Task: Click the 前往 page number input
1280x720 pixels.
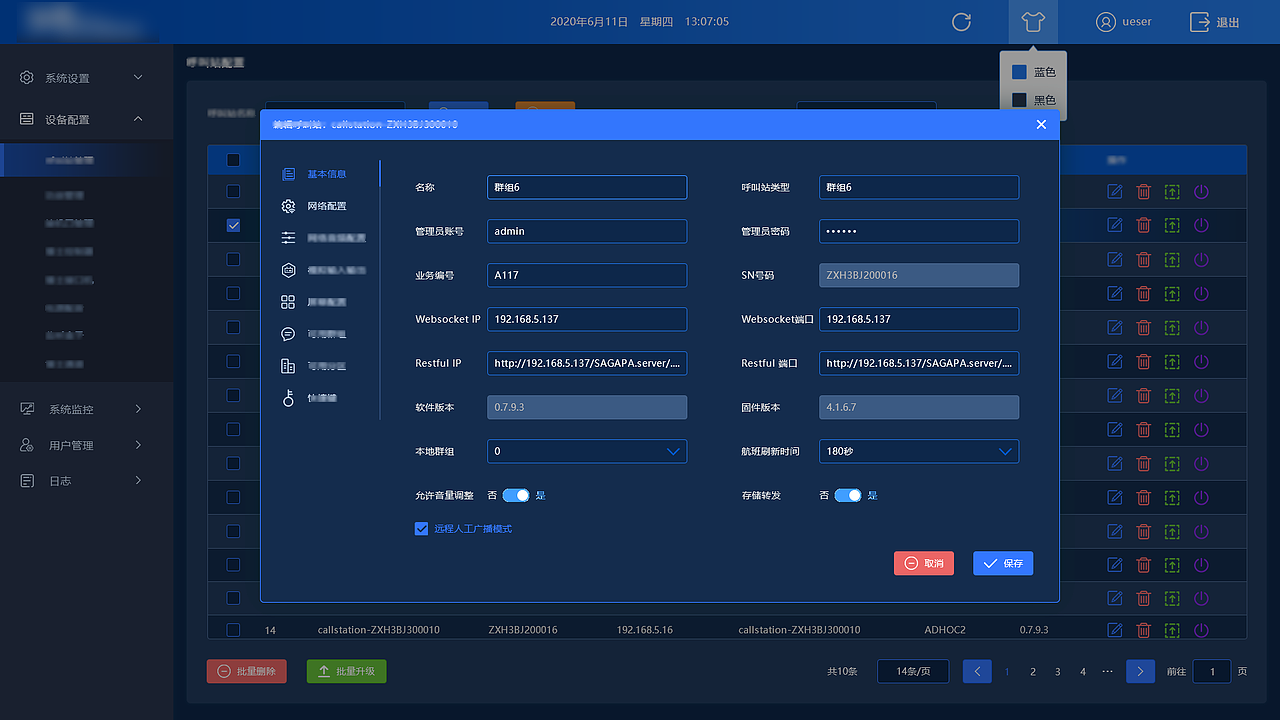Action: click(x=1213, y=672)
